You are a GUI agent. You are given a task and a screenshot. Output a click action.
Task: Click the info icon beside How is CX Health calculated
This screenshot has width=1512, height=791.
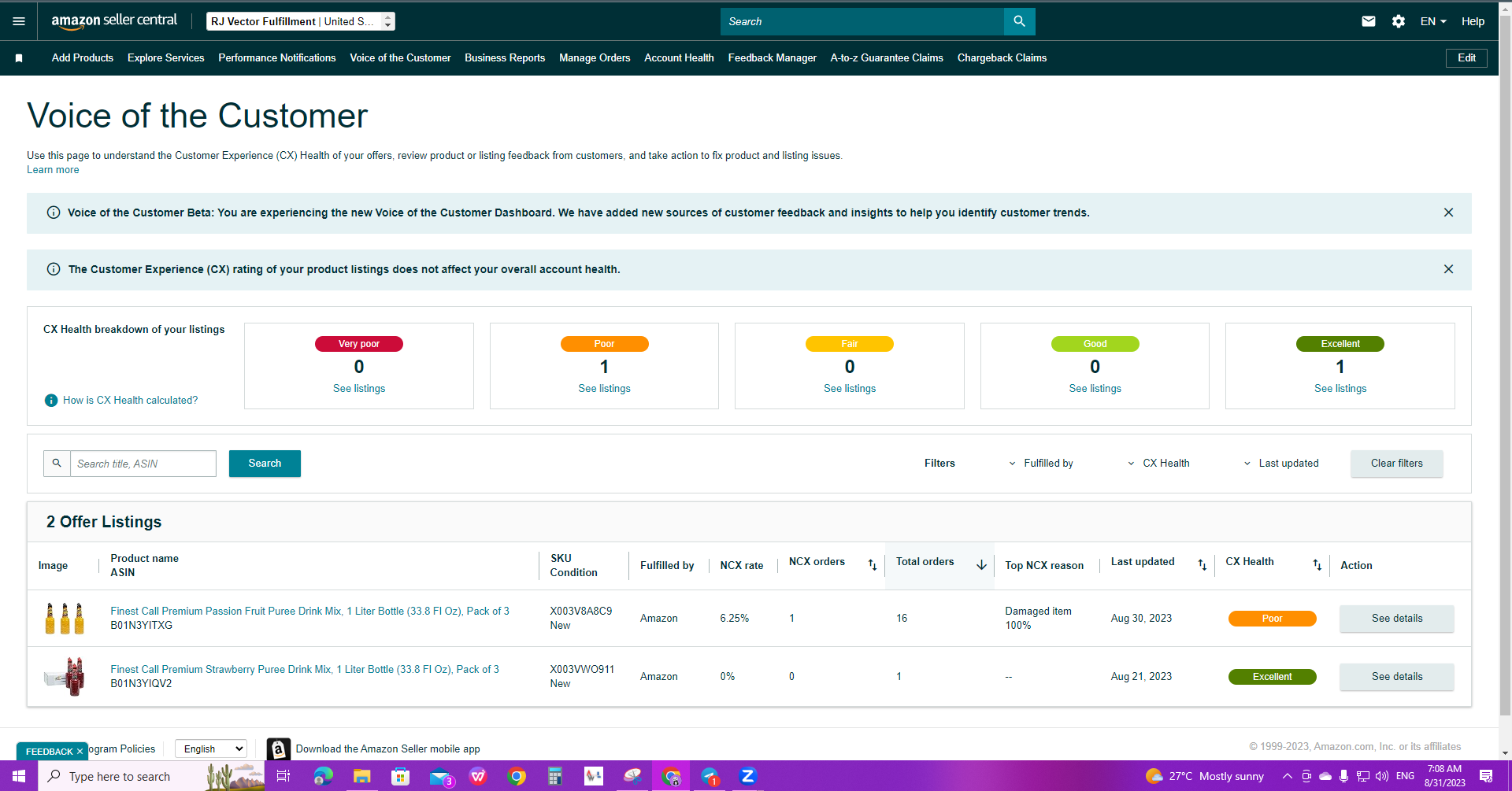coord(51,401)
